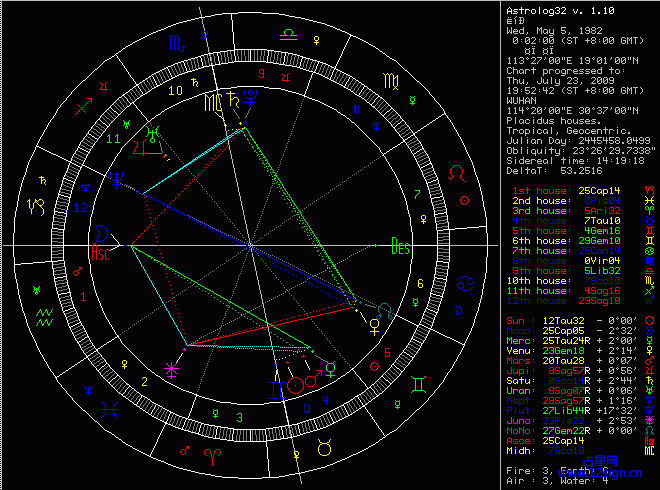
Task: Click the red Asc label on the chart
Action: (101, 253)
